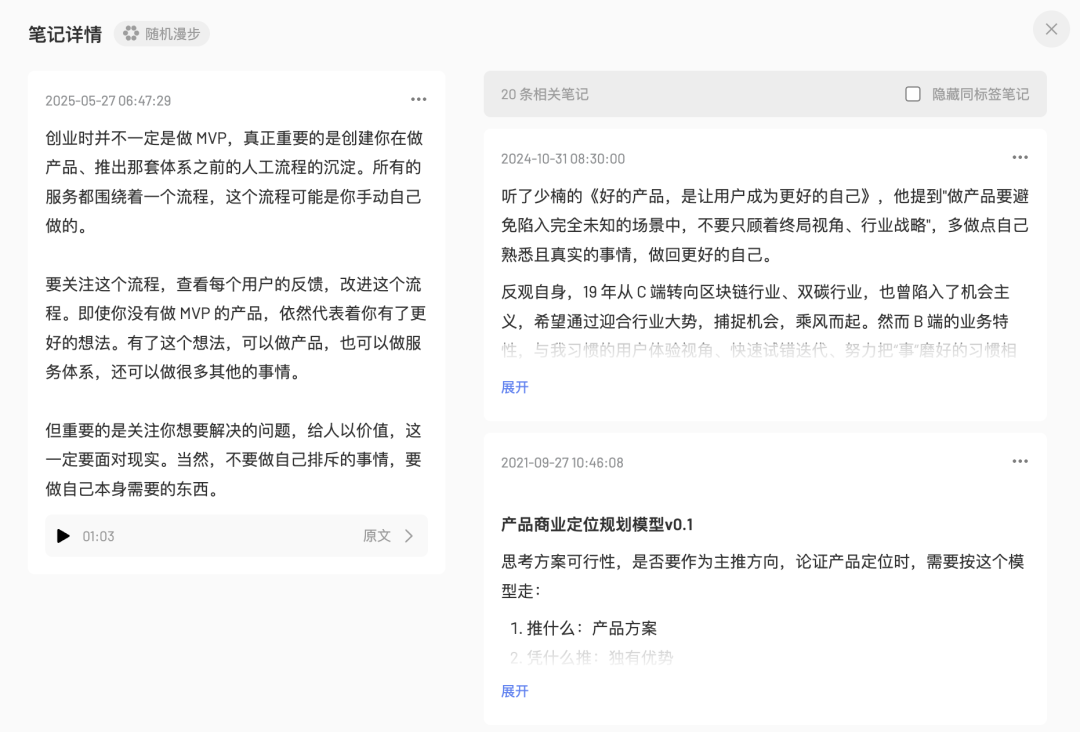Click the 20 条相关笔记 label
Viewport: 1080px width, 732px height.
[545, 94]
